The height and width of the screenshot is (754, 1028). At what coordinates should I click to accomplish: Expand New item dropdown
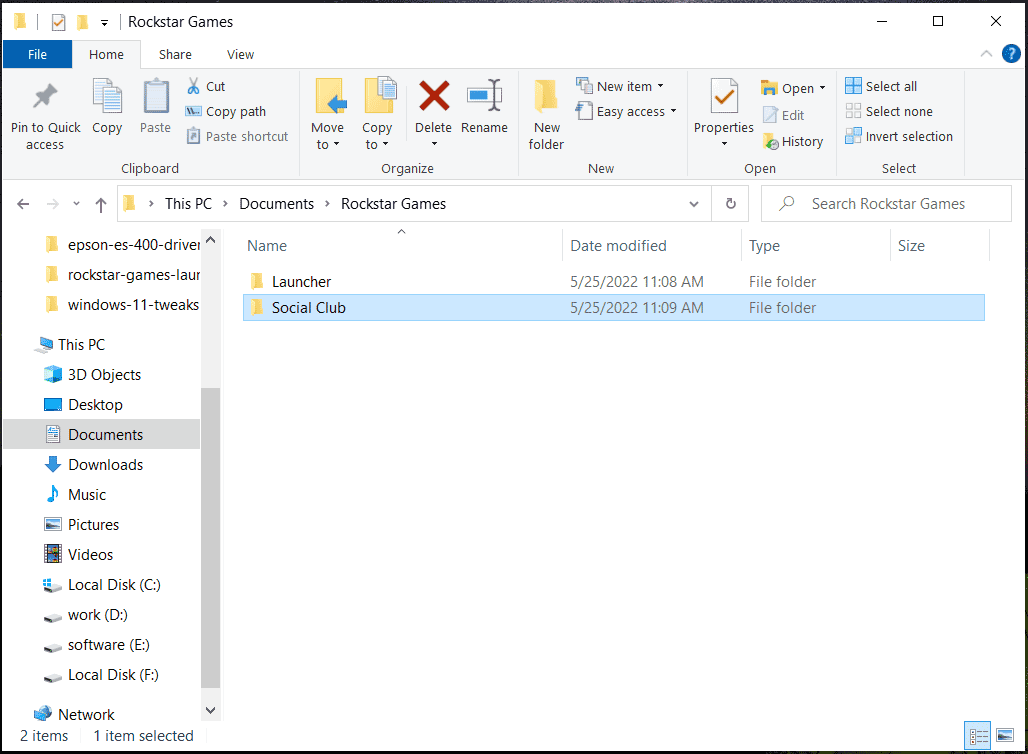[660, 86]
